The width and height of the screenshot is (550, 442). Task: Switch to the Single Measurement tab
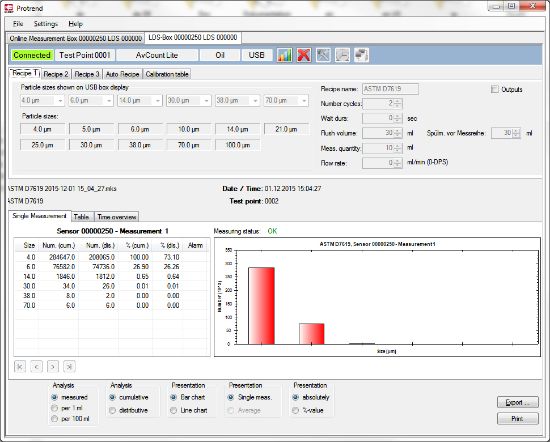click(x=40, y=216)
